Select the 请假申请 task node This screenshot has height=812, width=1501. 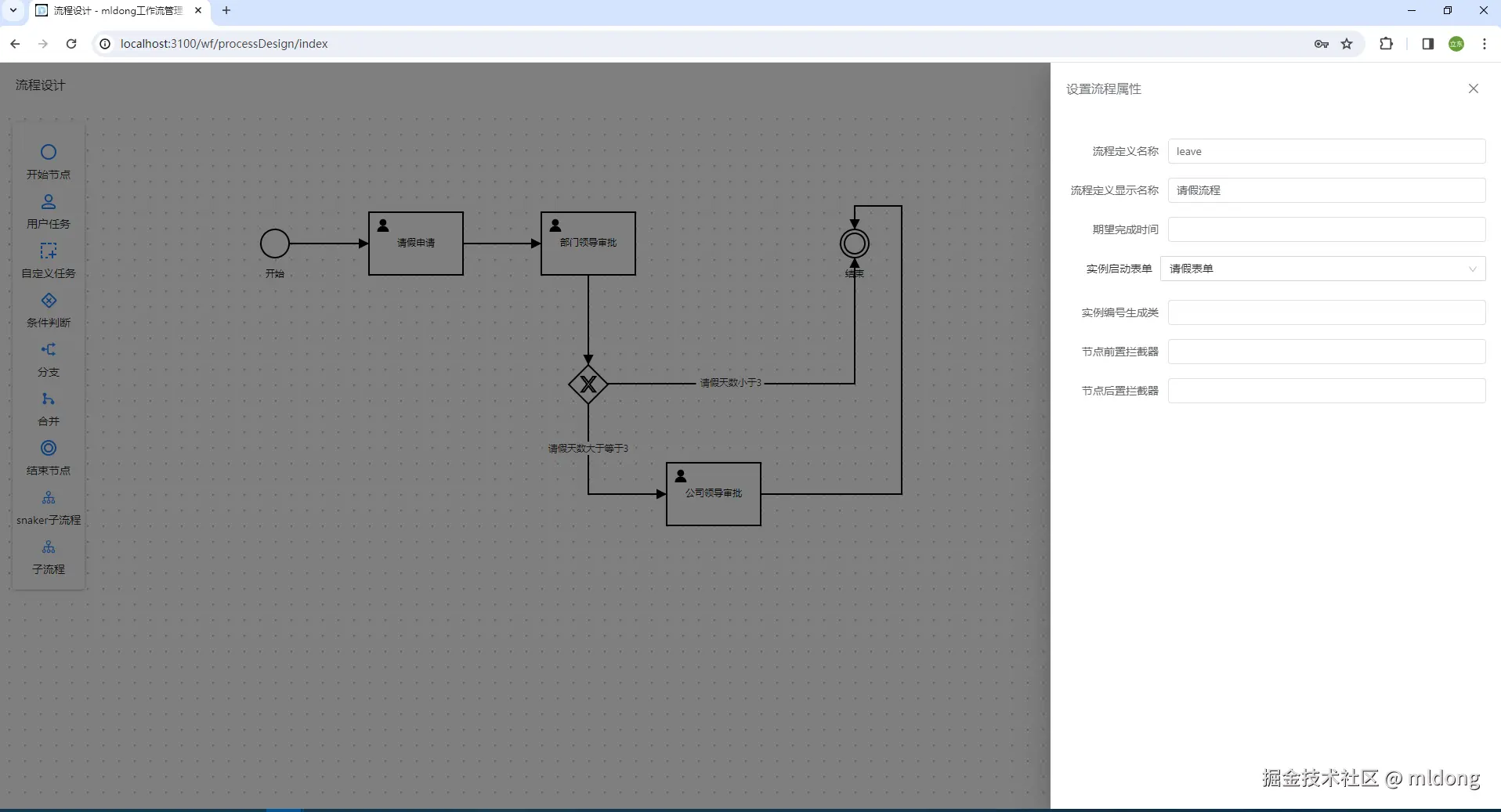(416, 244)
